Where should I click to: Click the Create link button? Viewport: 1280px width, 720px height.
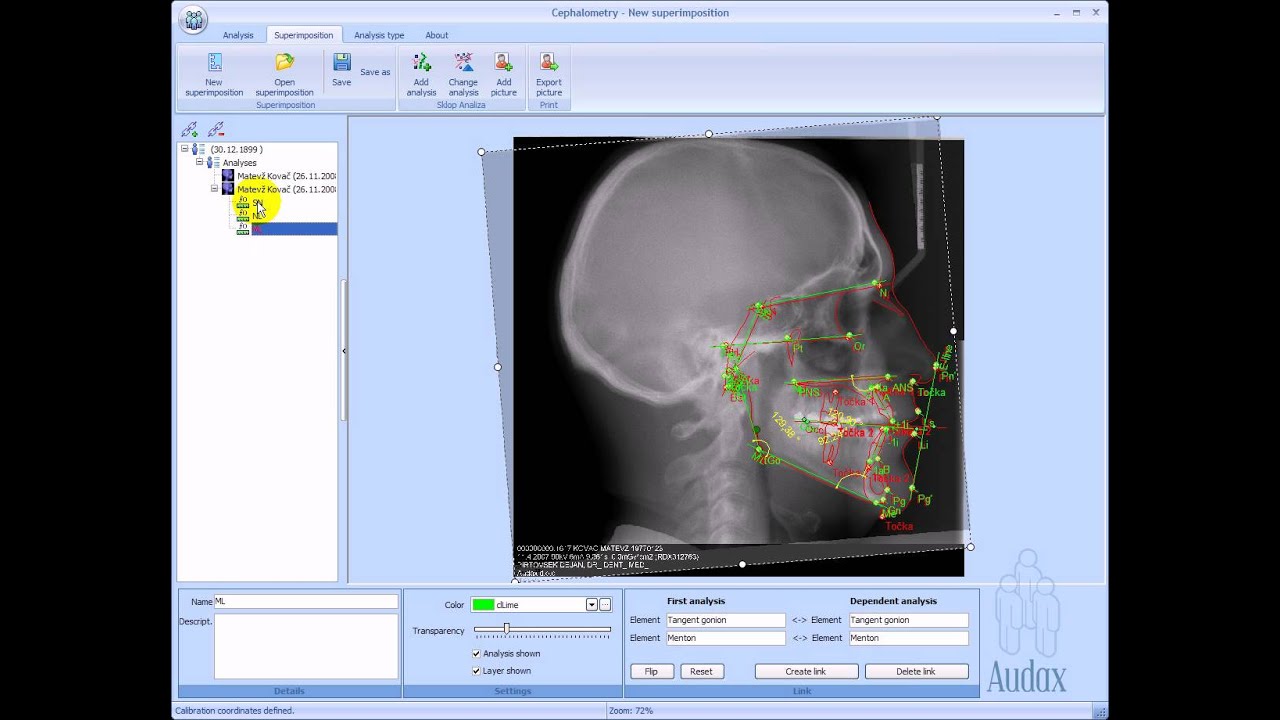[806, 671]
